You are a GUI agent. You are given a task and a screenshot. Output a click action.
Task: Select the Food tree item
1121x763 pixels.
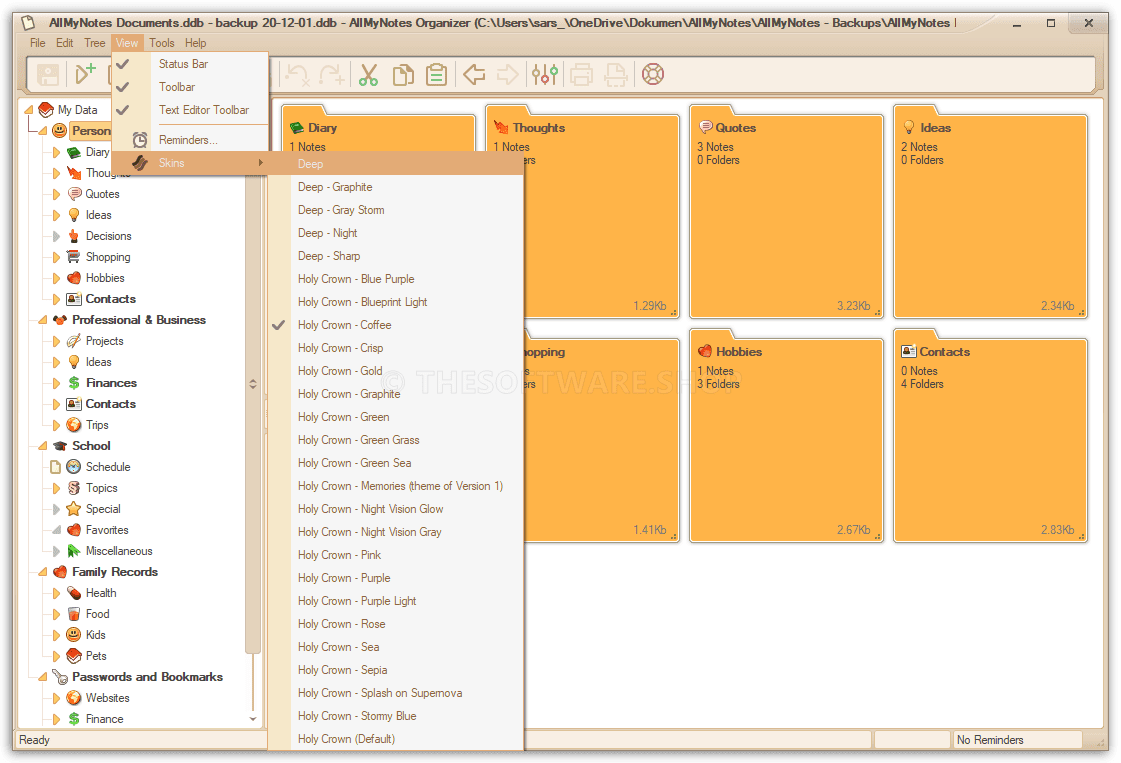coord(97,614)
